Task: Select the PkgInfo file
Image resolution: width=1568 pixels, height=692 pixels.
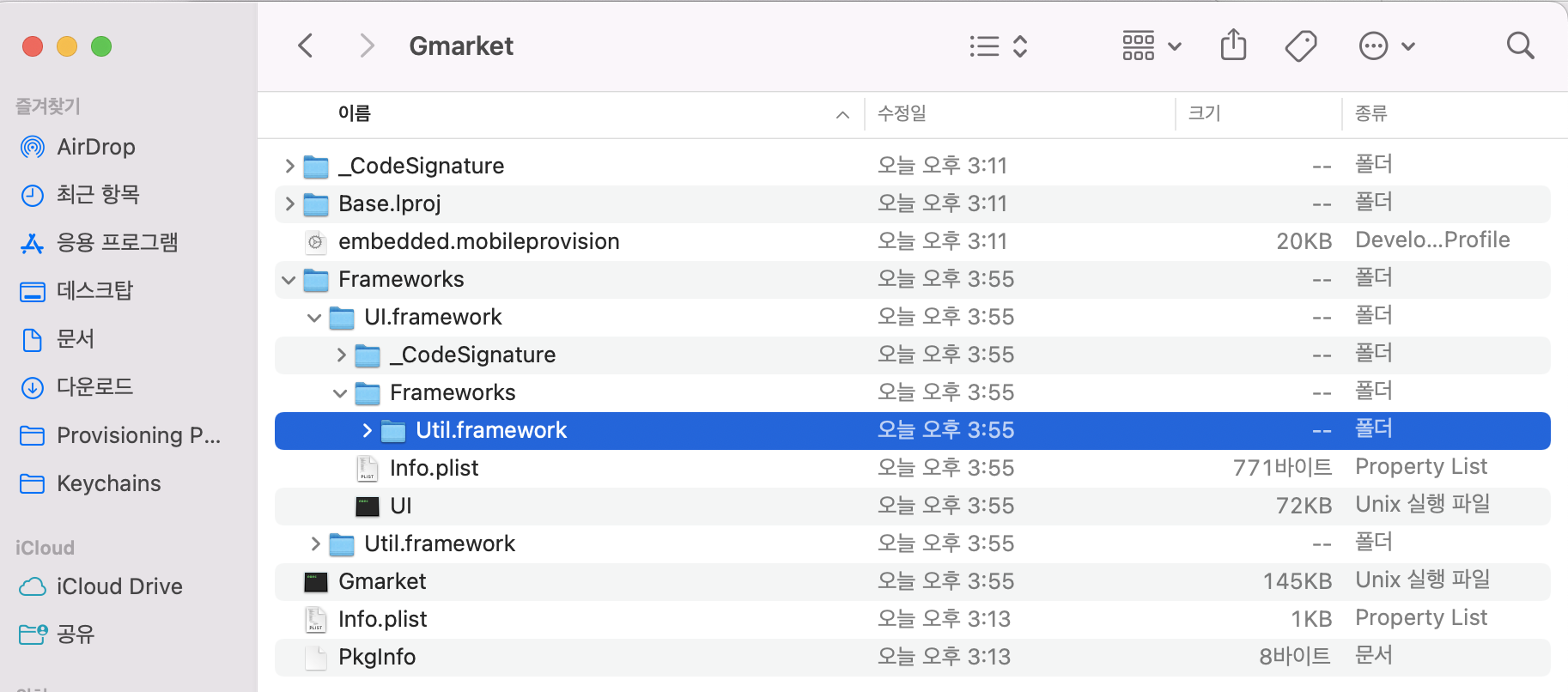Action: pyautogui.click(x=913, y=657)
